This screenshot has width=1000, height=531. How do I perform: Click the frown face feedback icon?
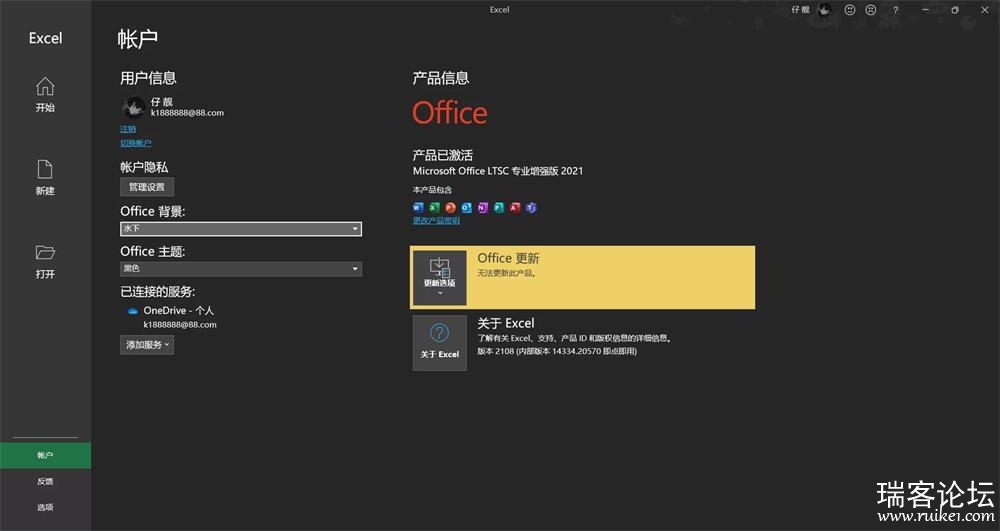[x=871, y=10]
